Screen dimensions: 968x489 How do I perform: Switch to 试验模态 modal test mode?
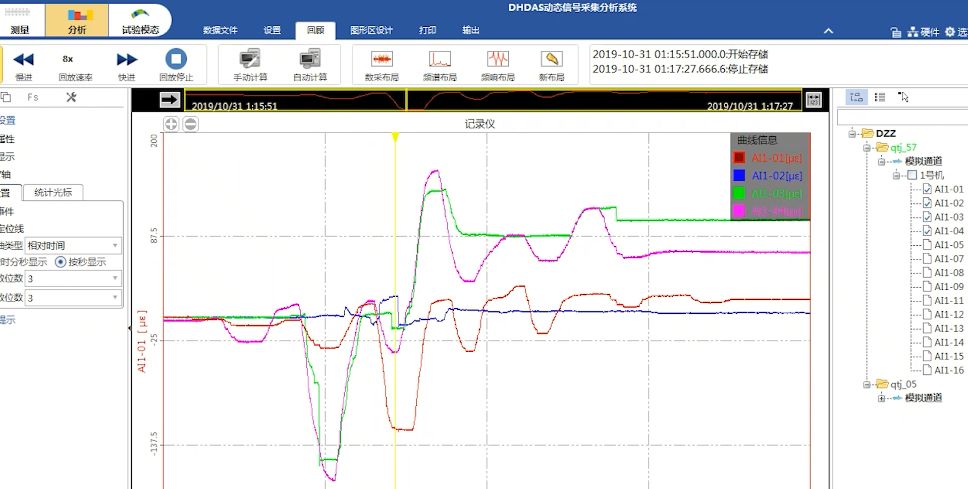point(140,20)
